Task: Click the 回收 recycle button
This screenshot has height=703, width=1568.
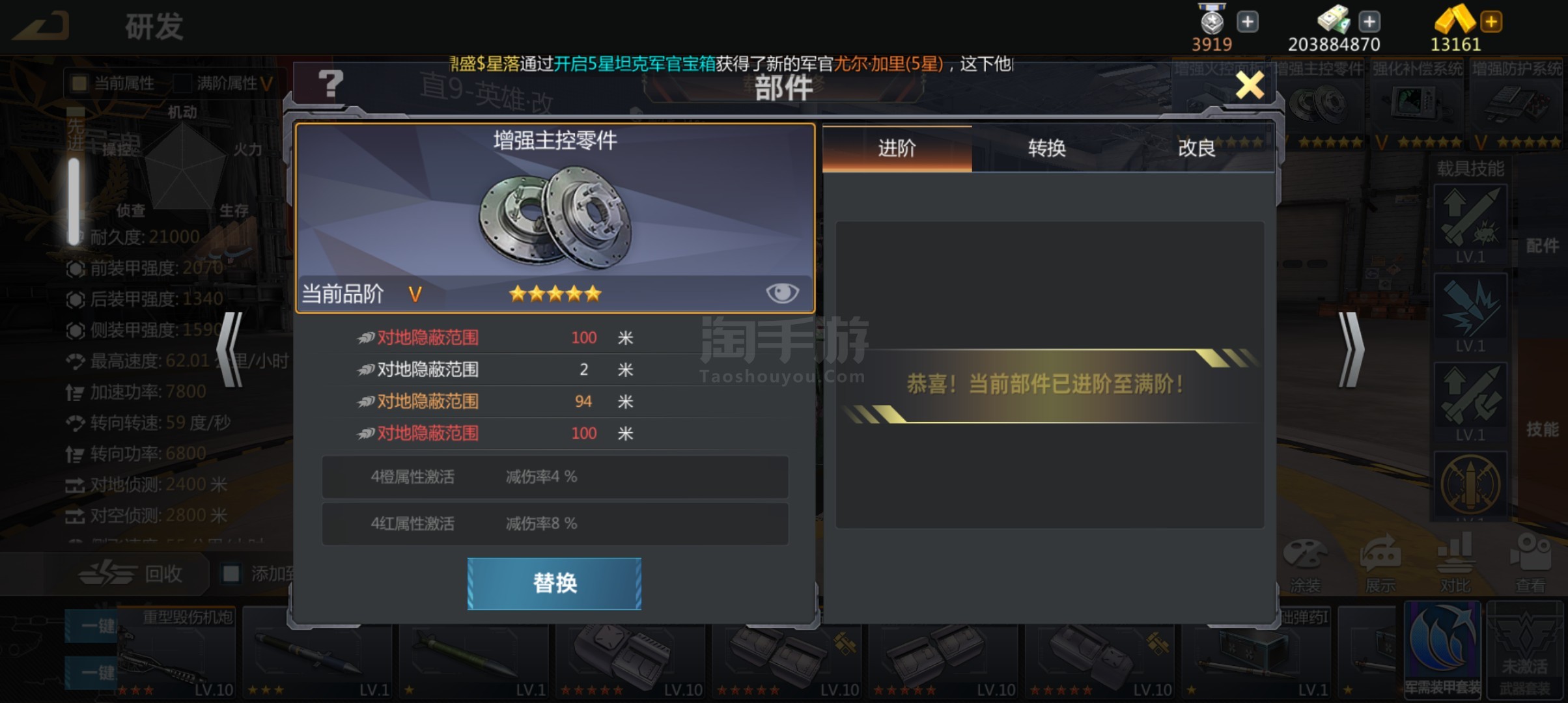Action: tap(130, 573)
